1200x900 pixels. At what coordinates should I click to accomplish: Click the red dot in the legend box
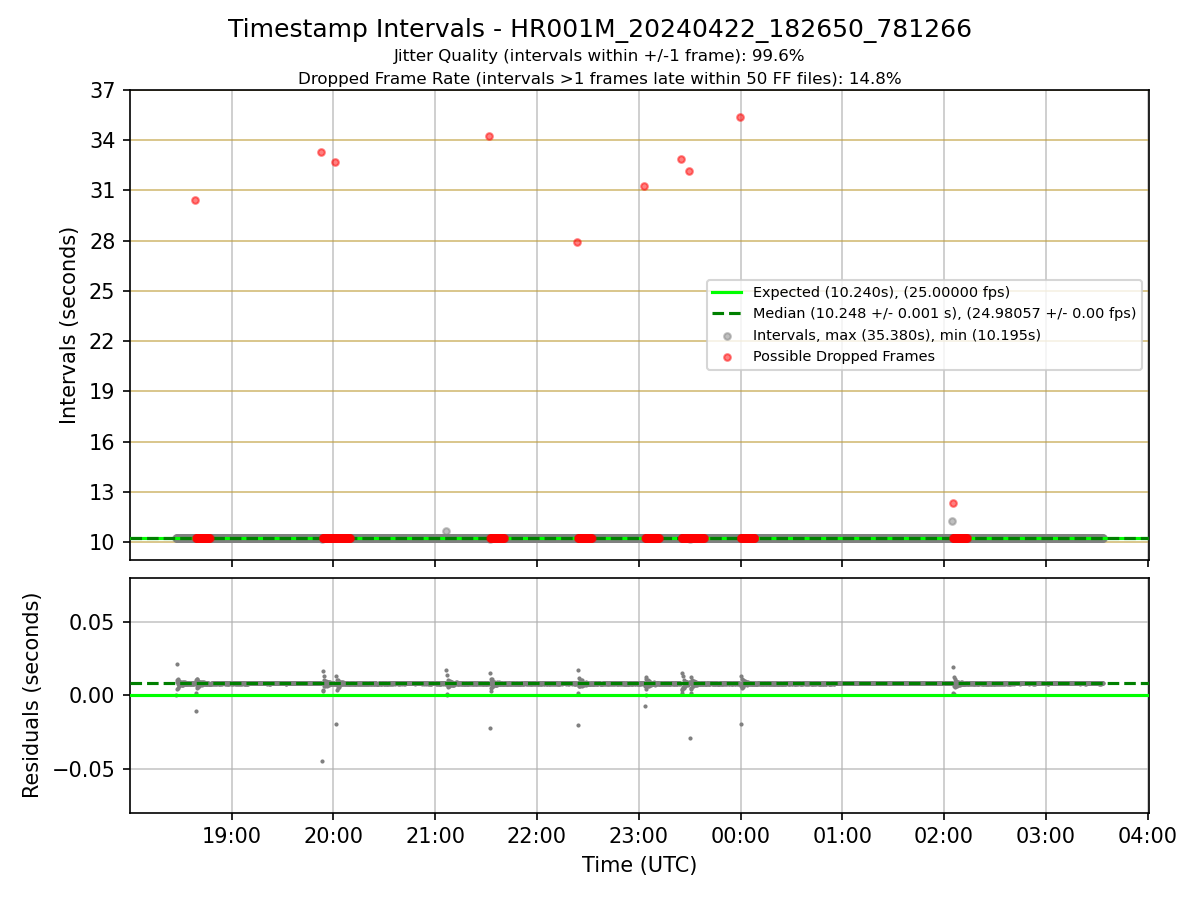[x=727, y=357]
